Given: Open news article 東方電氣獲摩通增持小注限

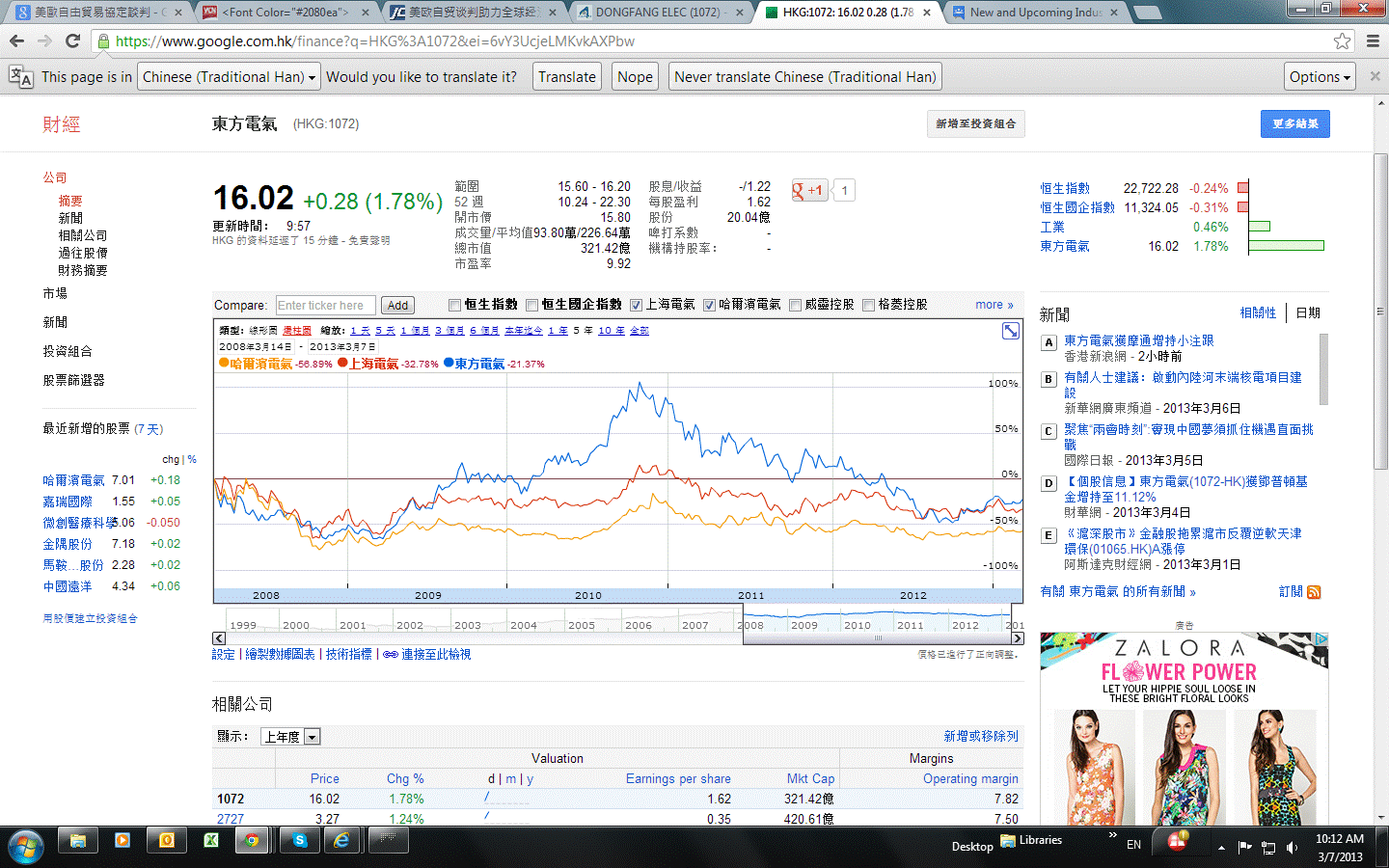Looking at the screenshot, I should (1138, 341).
